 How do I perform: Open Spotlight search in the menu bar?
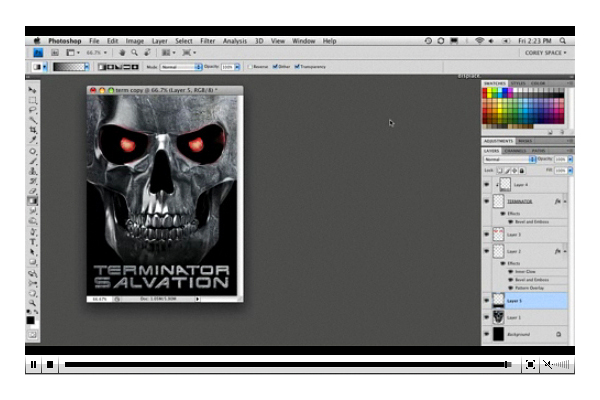coord(562,41)
